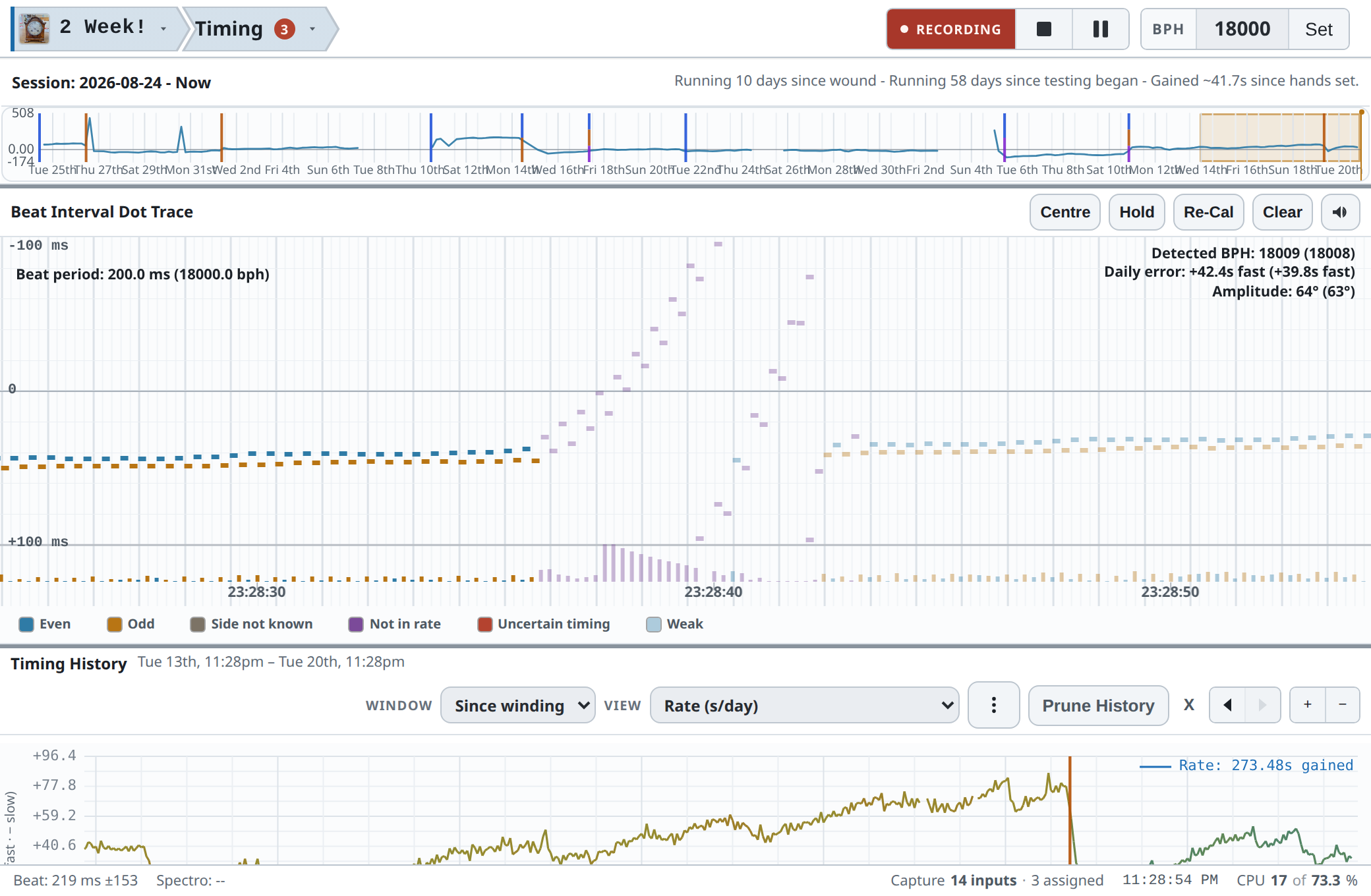Stop recording with the square stop icon
This screenshot has height=896, width=1371.
1044,29
